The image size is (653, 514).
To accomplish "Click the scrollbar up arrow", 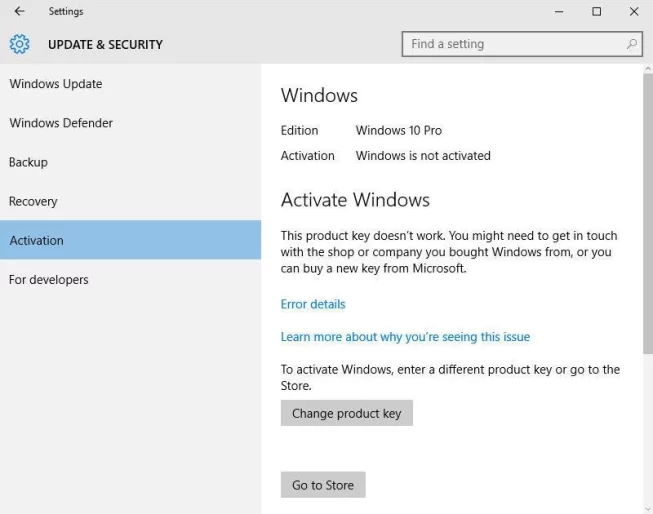I will click(x=648, y=68).
